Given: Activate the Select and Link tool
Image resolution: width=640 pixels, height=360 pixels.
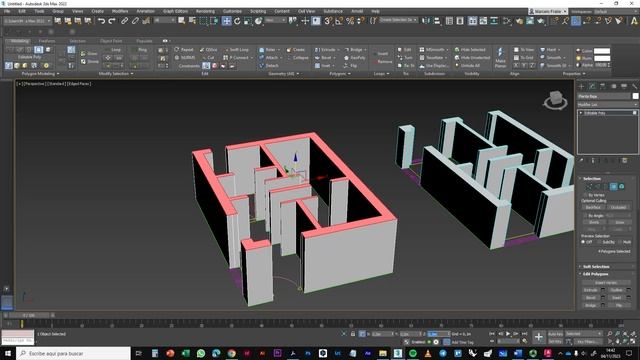Looking at the screenshot, I should (124, 21).
